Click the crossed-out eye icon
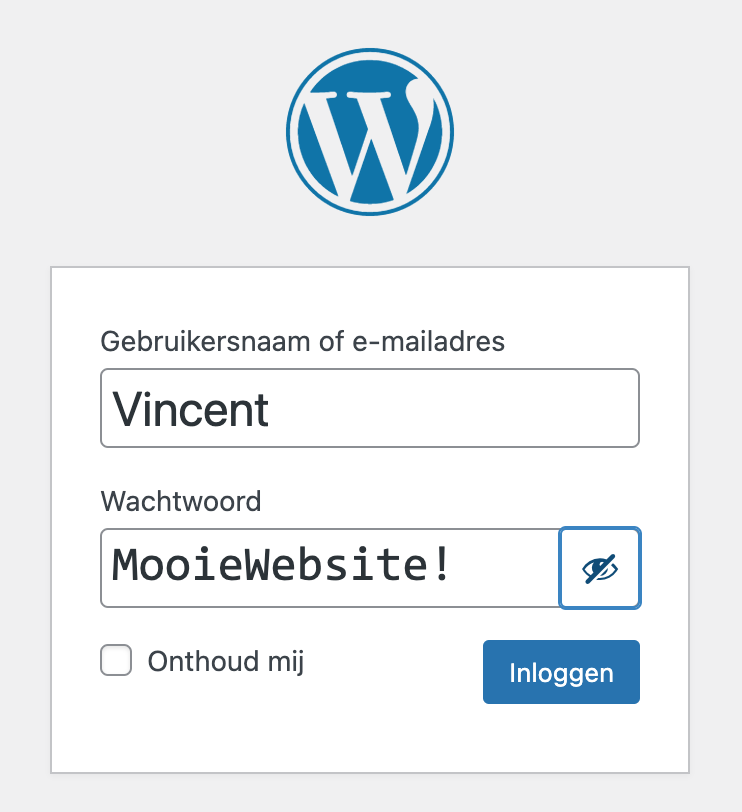This screenshot has width=742, height=812. 600,568
